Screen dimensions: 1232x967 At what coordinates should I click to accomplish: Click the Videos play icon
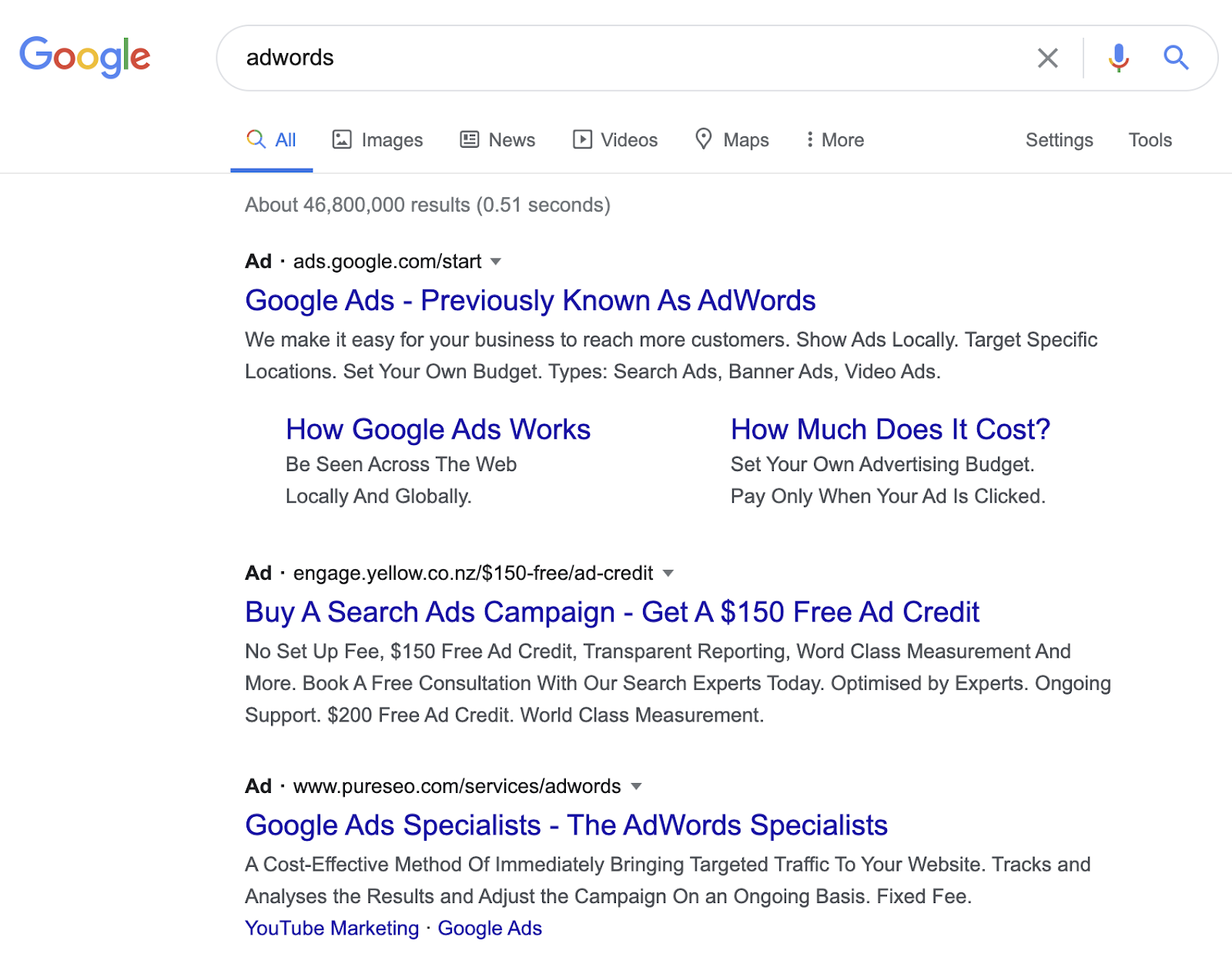[x=582, y=139]
